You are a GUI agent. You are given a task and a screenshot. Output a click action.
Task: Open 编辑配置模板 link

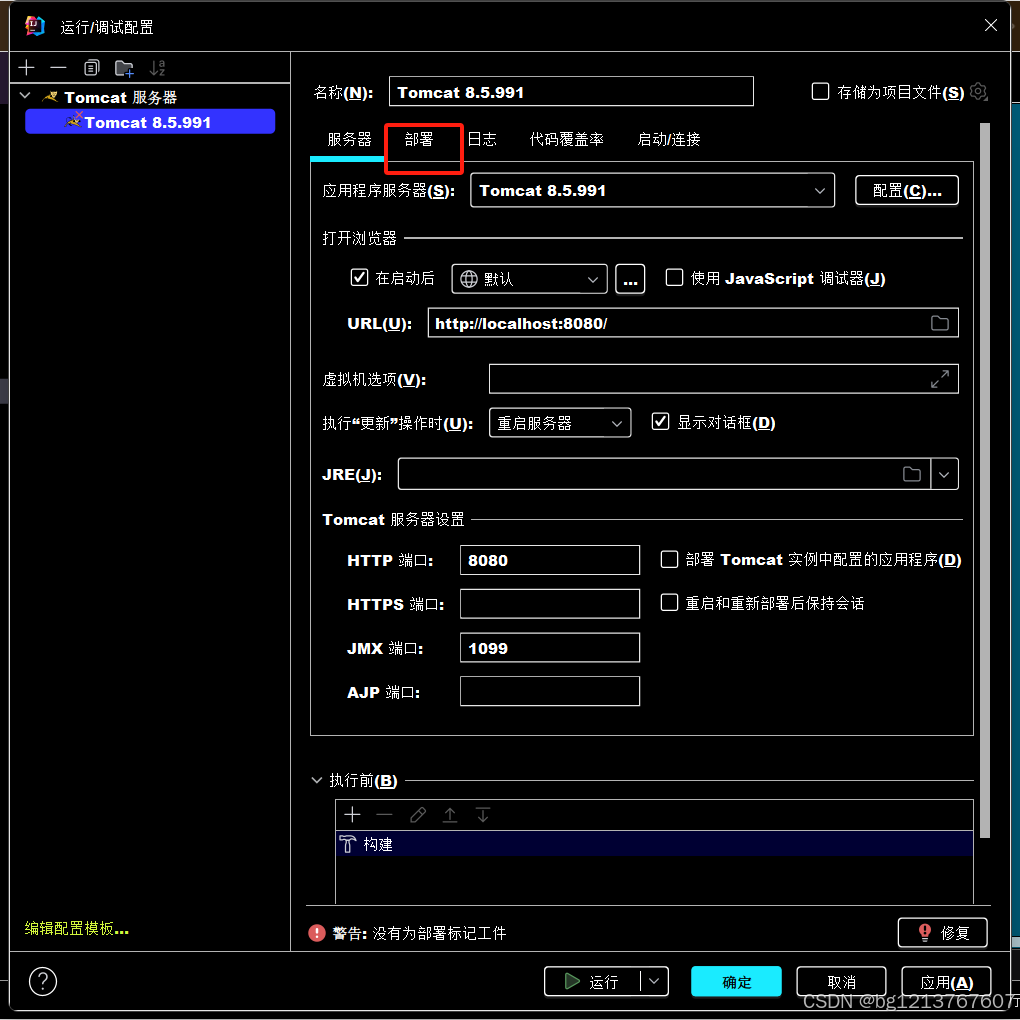point(75,928)
